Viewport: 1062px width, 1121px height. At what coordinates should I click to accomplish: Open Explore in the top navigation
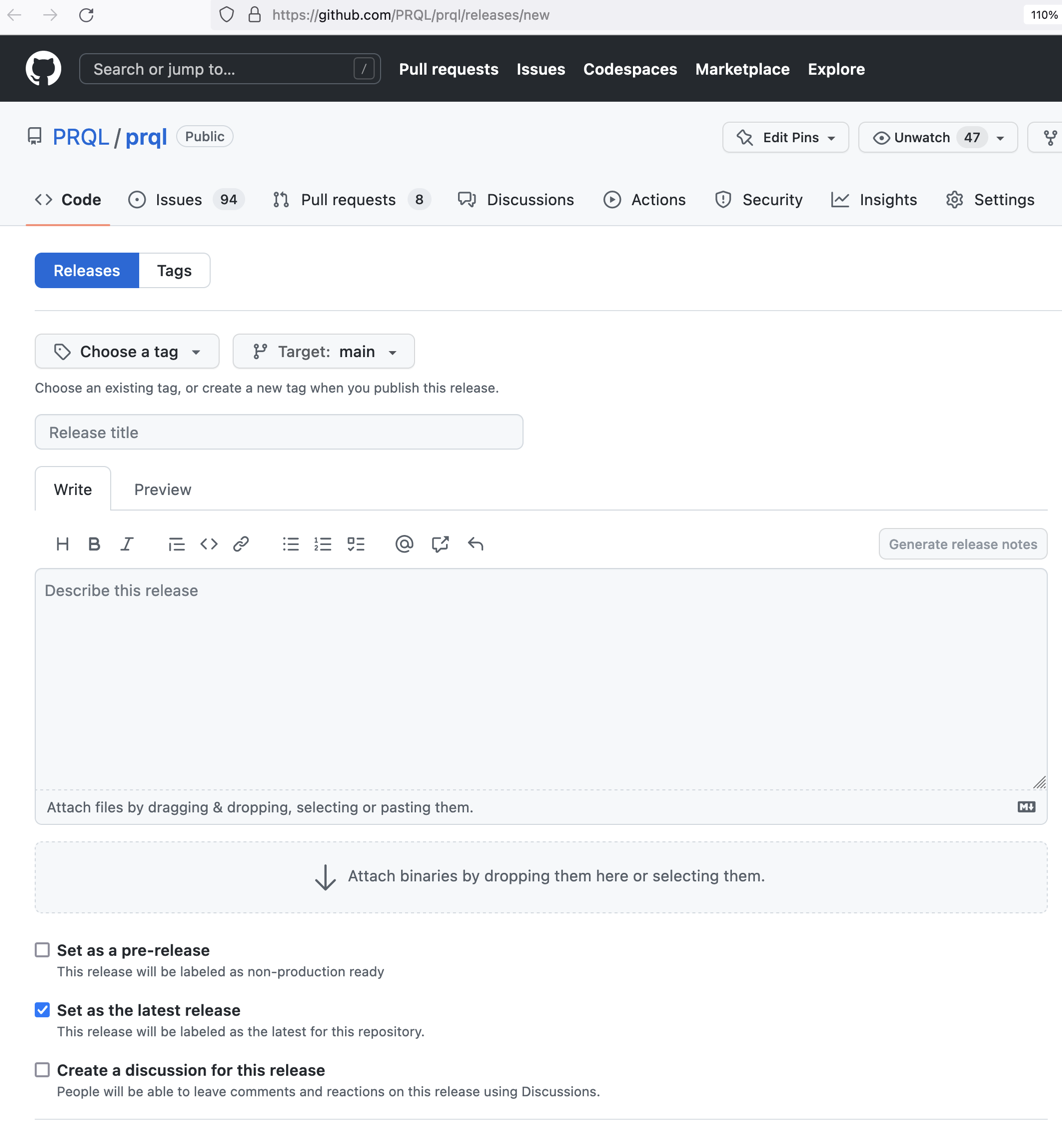(836, 69)
